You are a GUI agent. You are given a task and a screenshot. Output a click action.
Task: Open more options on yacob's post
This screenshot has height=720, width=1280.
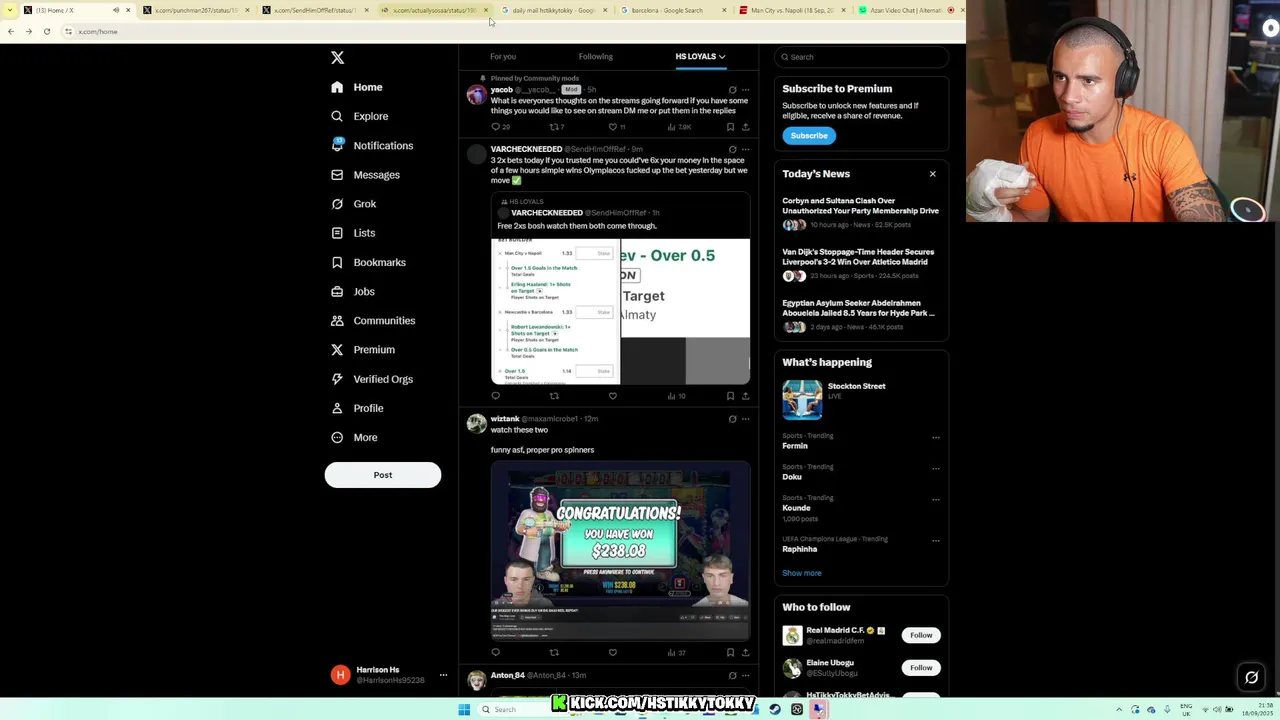745,90
